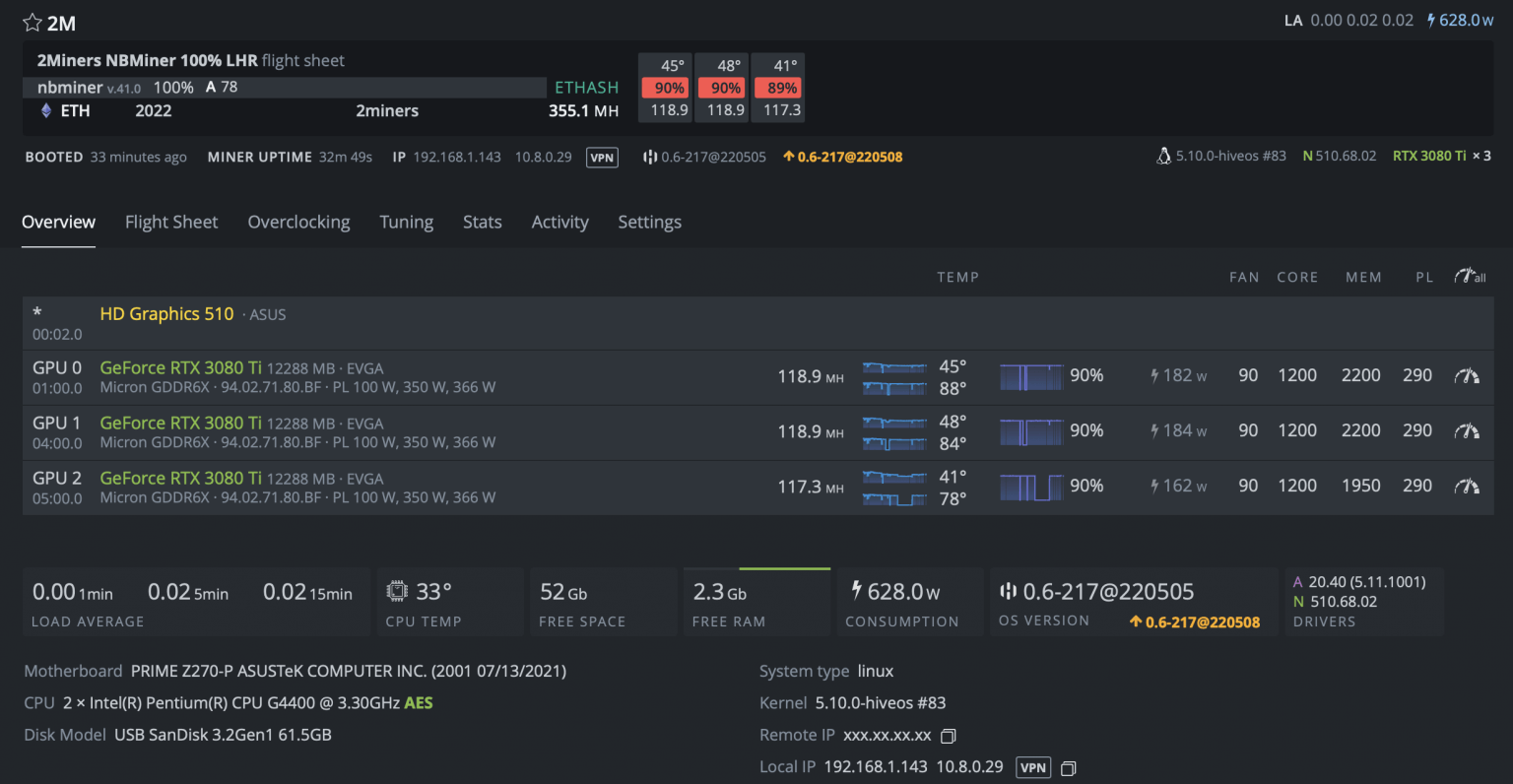Click the green Free RAM progress bar
The image size is (1513, 784).
[x=784, y=568]
